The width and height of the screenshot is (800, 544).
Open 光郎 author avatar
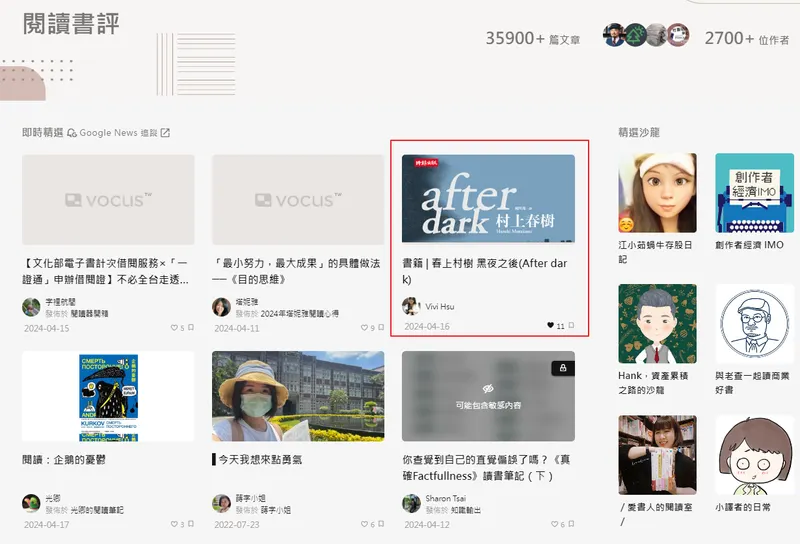(x=31, y=503)
